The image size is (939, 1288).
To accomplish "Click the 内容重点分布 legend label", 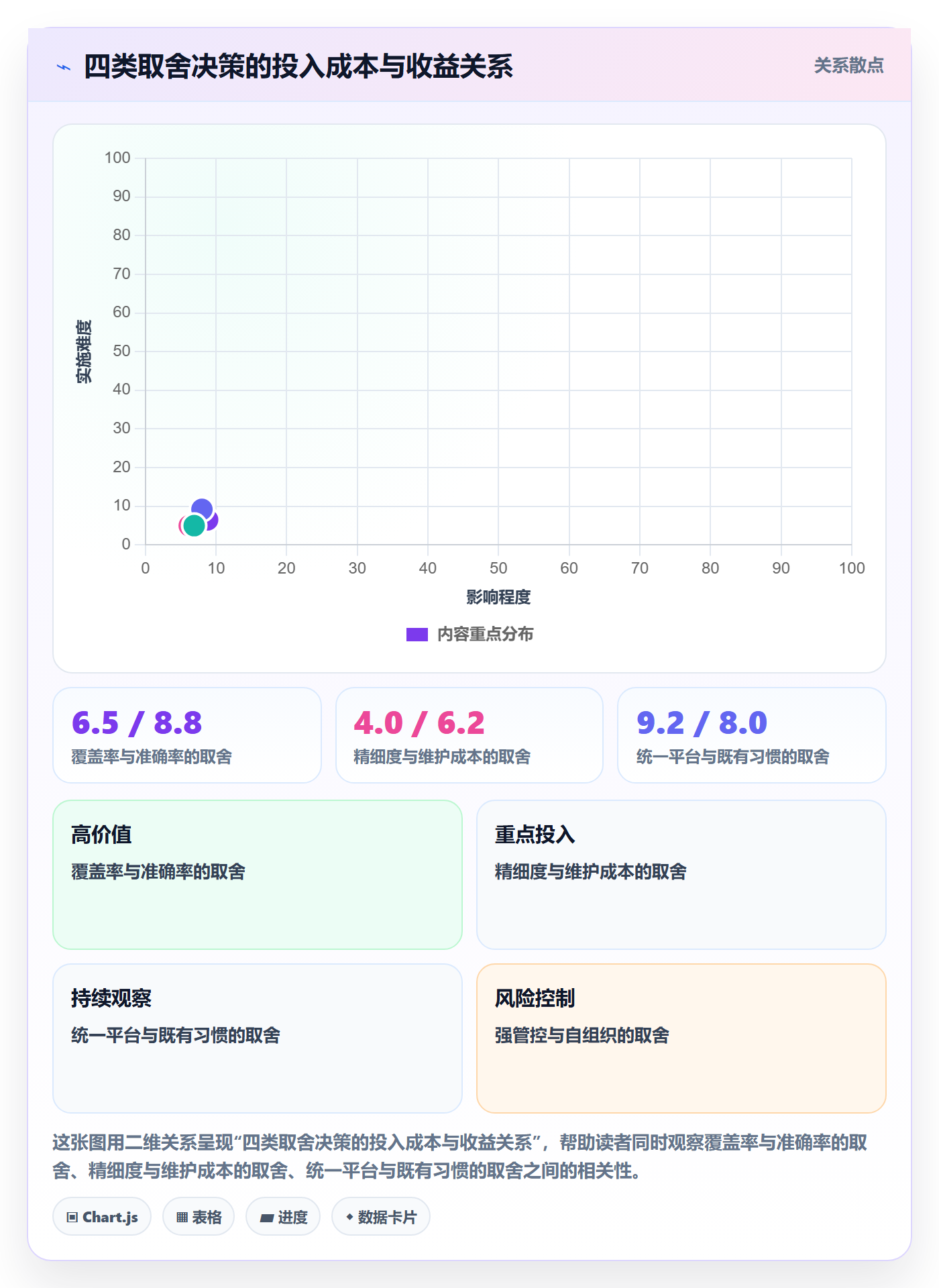I will point(485,635).
